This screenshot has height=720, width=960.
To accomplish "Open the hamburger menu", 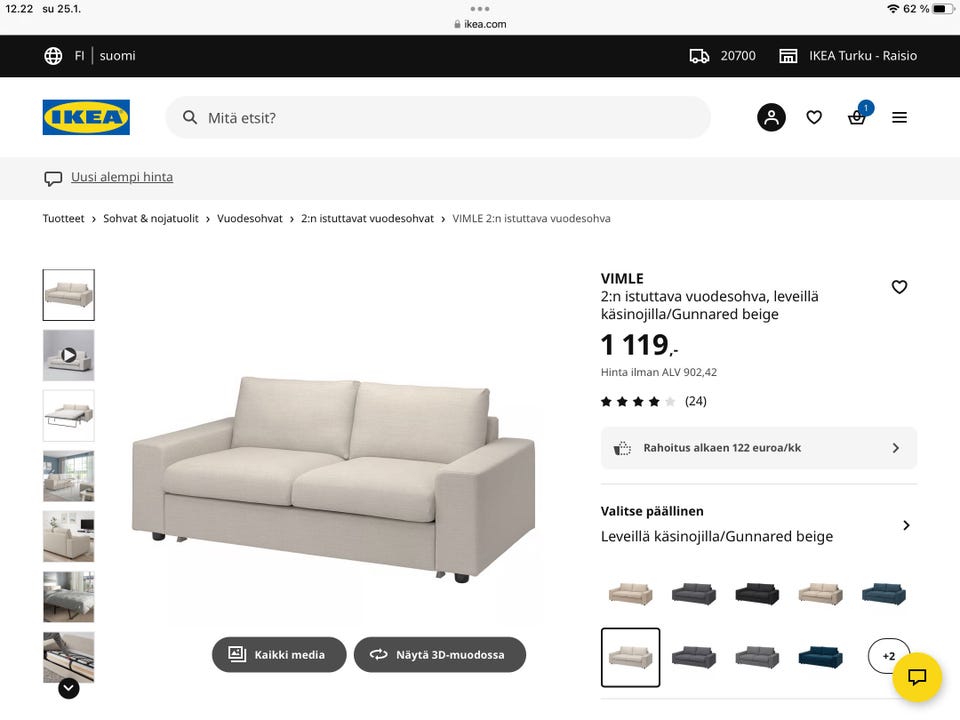I will pyautogui.click(x=899, y=117).
